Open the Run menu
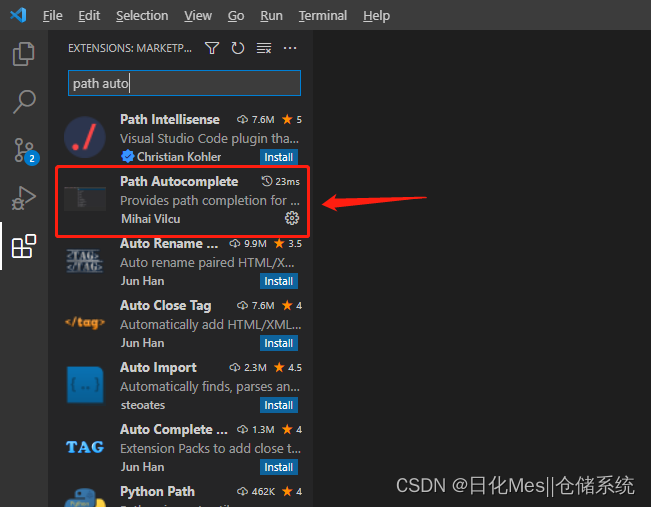Screen dimensions: 651x507 coord(271,16)
